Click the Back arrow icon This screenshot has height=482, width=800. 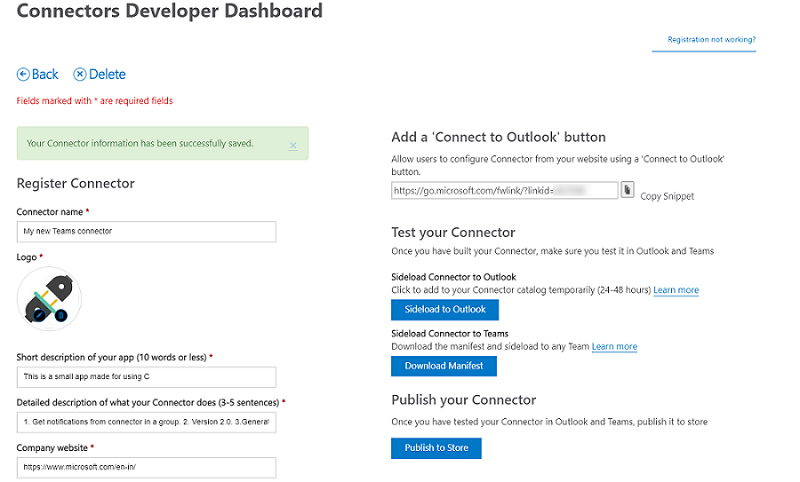[x=23, y=74]
